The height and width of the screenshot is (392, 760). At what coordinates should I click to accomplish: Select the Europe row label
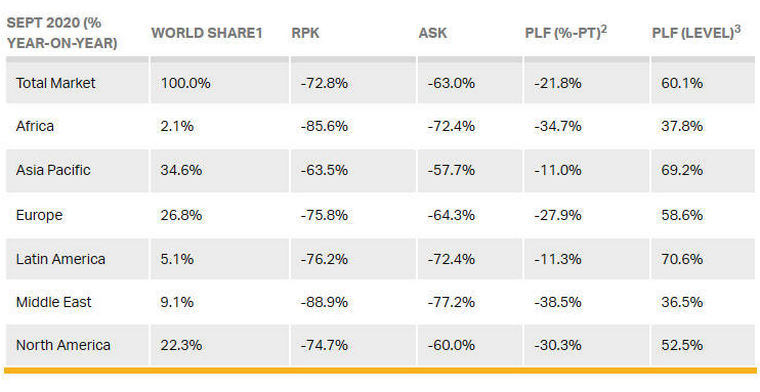39,215
